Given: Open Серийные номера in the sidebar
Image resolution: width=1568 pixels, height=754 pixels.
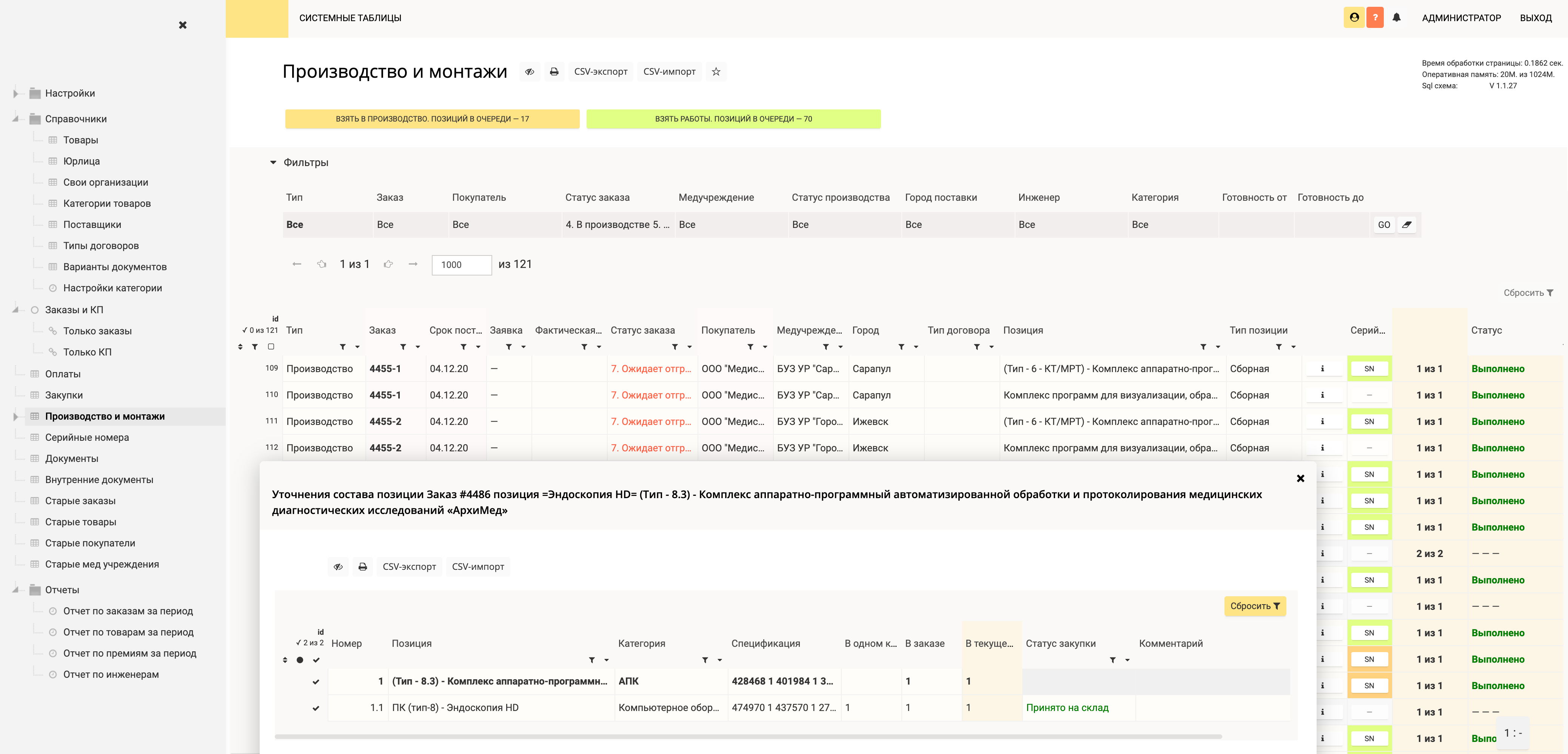Looking at the screenshot, I should 86,437.
